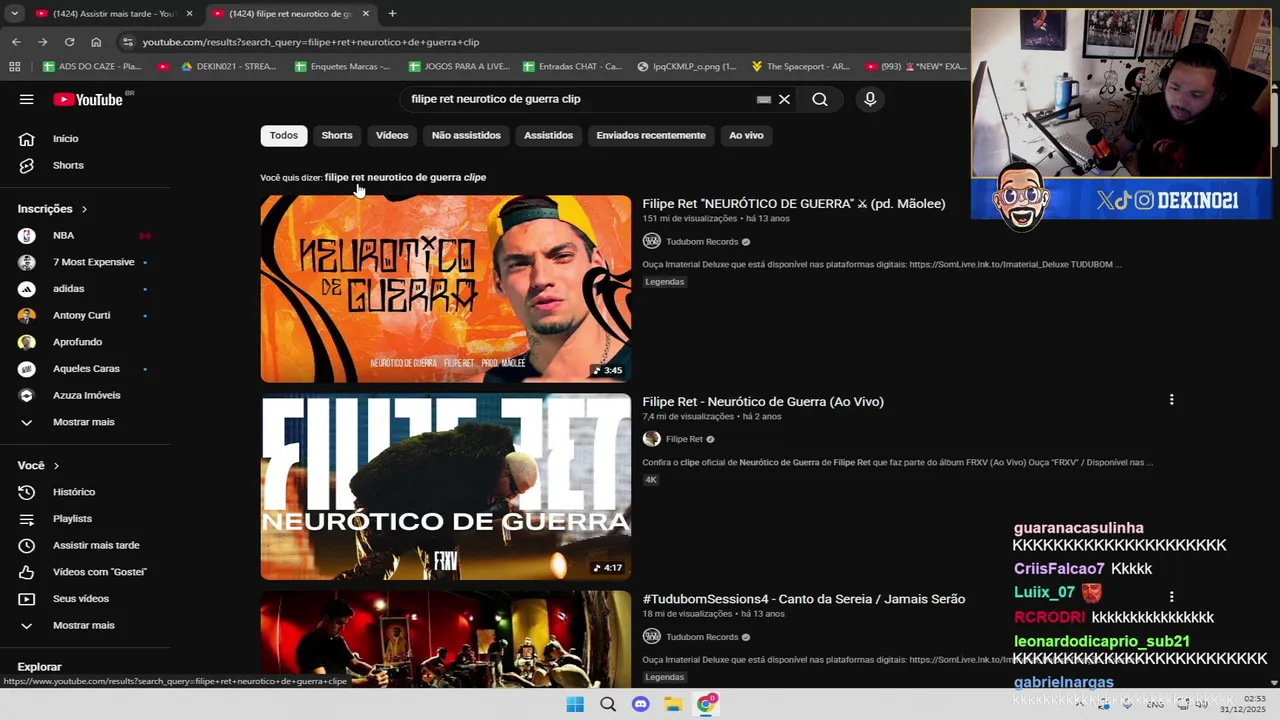
Task: Select the Vídeos filter chip
Action: tap(392, 135)
